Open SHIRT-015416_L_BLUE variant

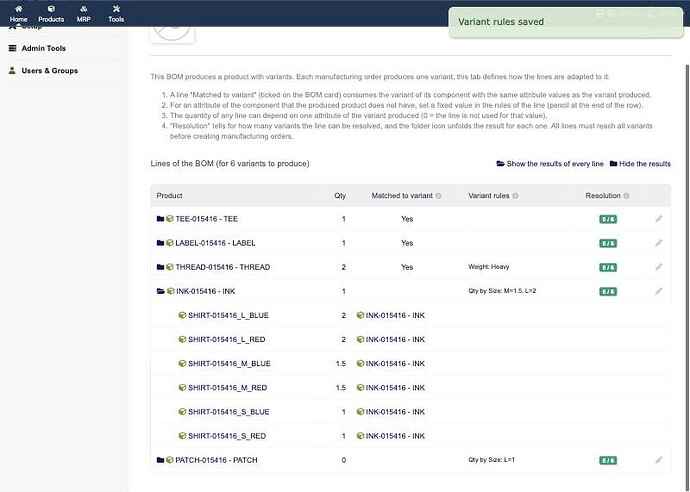coord(228,316)
